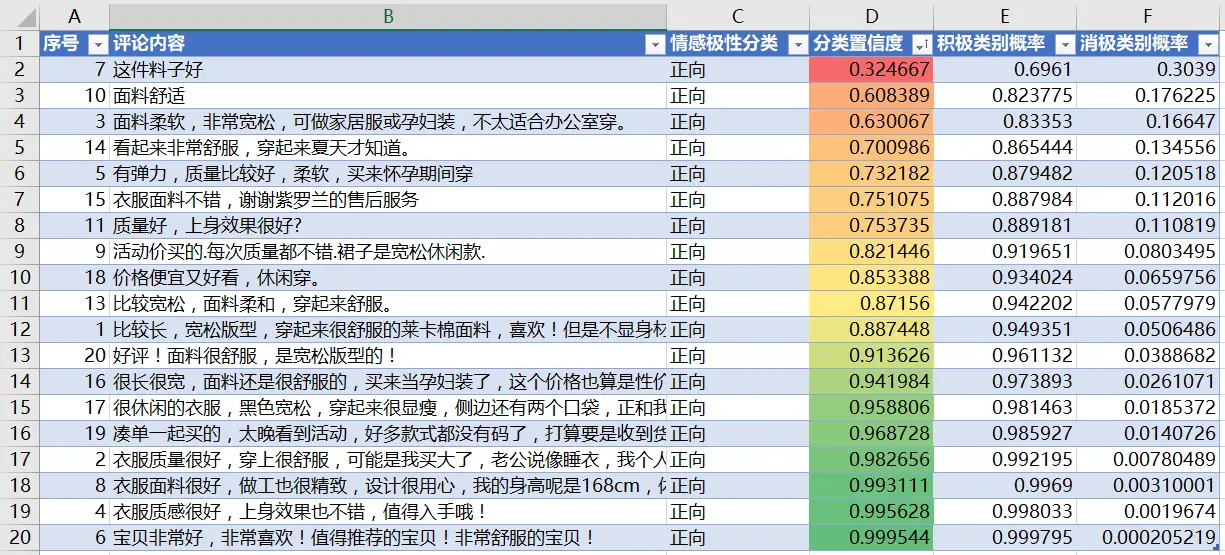This screenshot has height=555, width=1225.
Task: Select row 17 header
Action: [x=20, y=460]
